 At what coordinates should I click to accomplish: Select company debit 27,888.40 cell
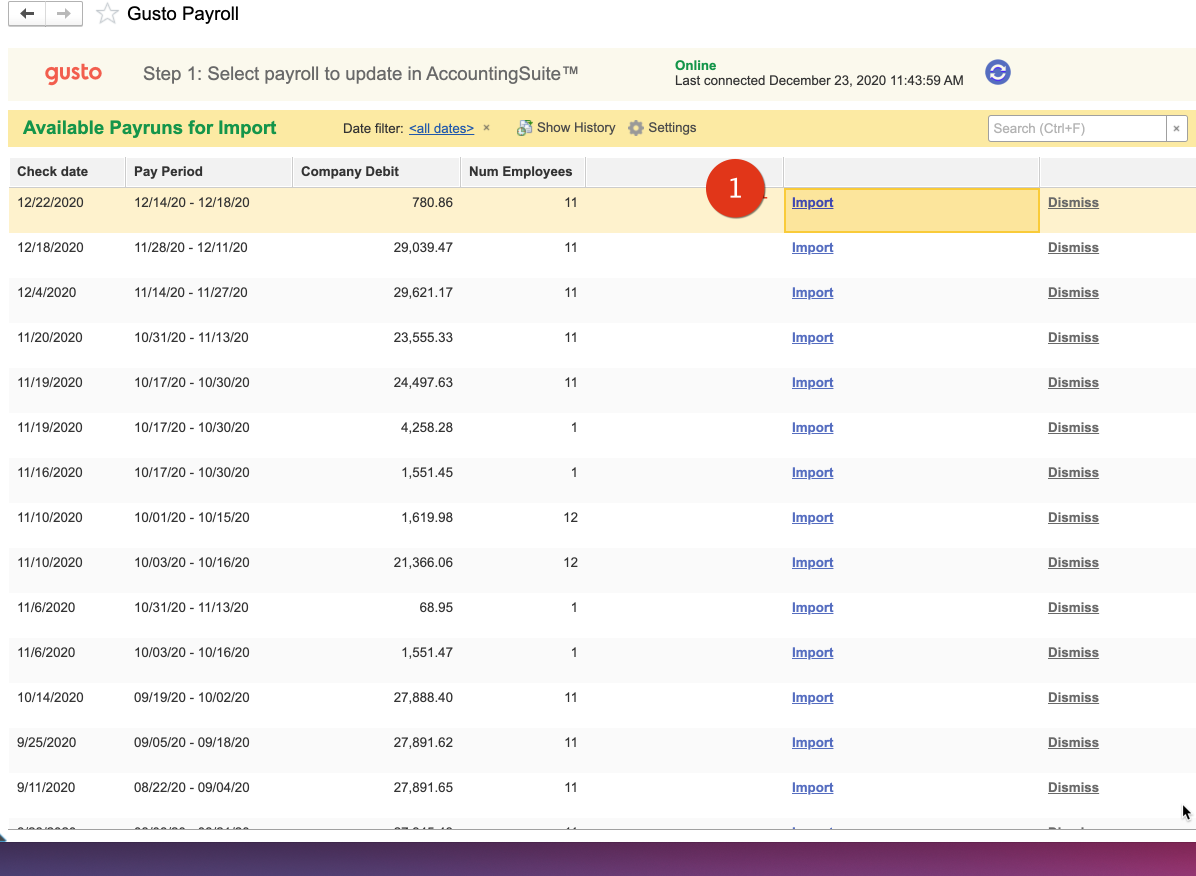[x=377, y=705]
